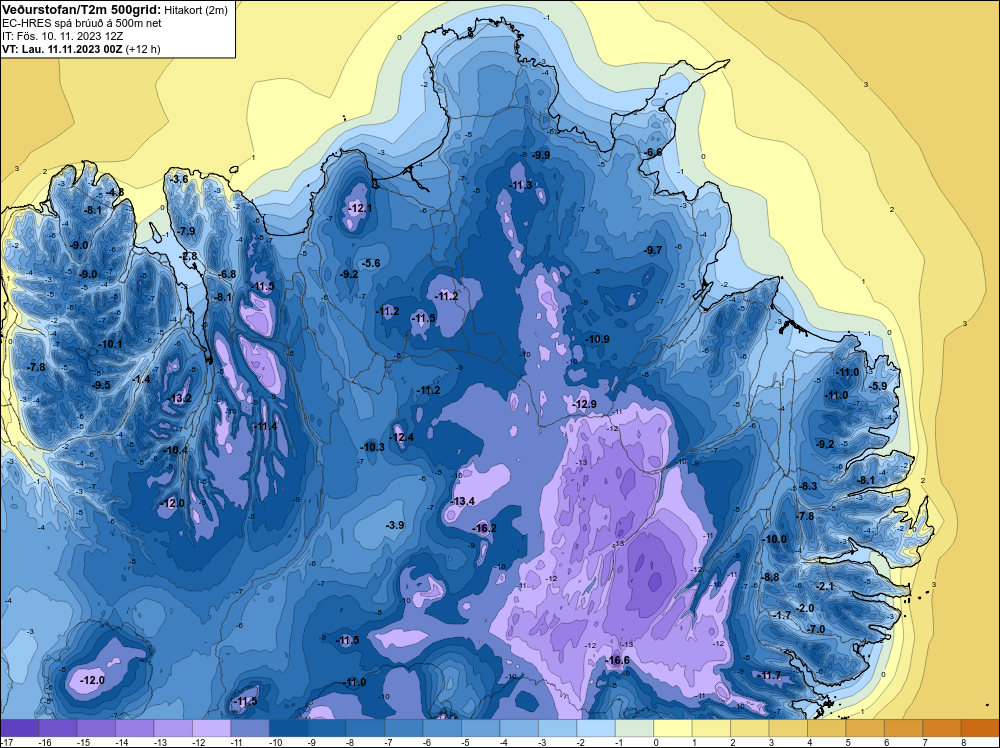Select the line 'EC-HRES spá brúuð á 500m net'

tap(82, 23)
